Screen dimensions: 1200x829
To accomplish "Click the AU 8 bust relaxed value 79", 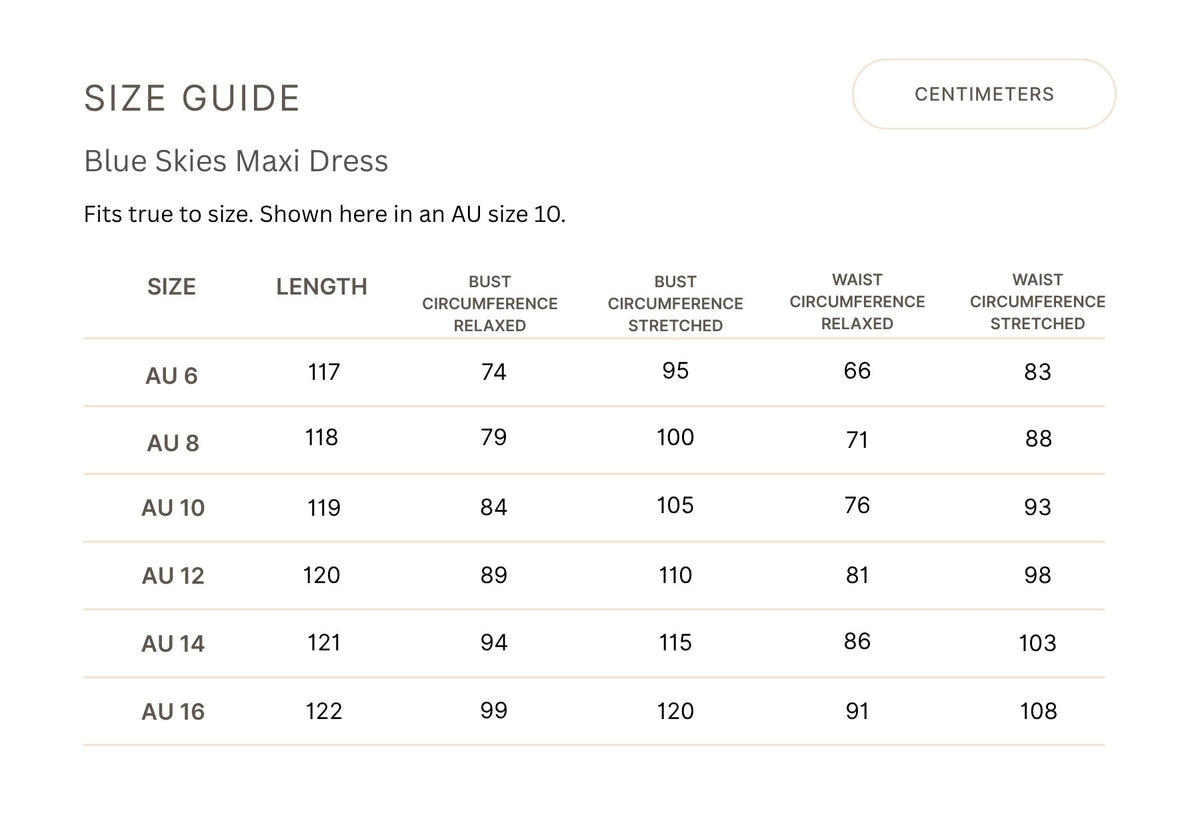I will [x=492, y=439].
